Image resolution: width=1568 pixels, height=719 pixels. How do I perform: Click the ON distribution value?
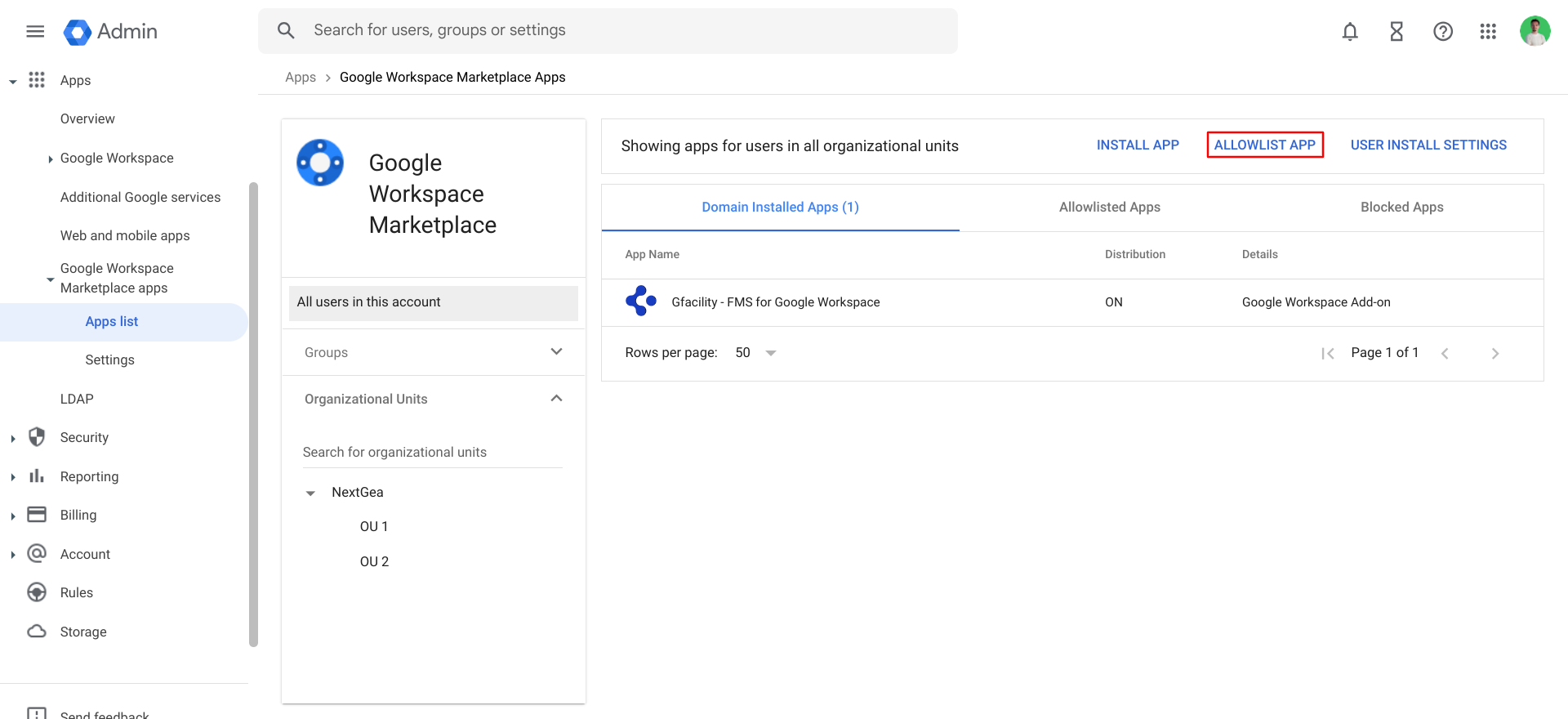tap(1114, 302)
